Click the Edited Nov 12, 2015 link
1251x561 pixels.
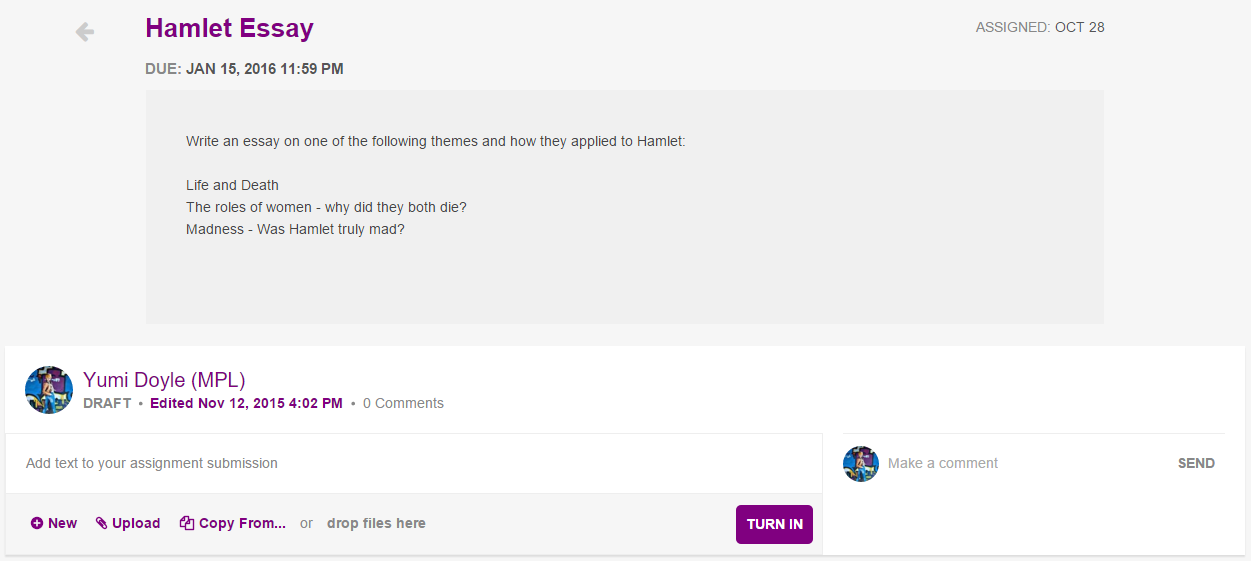[x=246, y=403]
